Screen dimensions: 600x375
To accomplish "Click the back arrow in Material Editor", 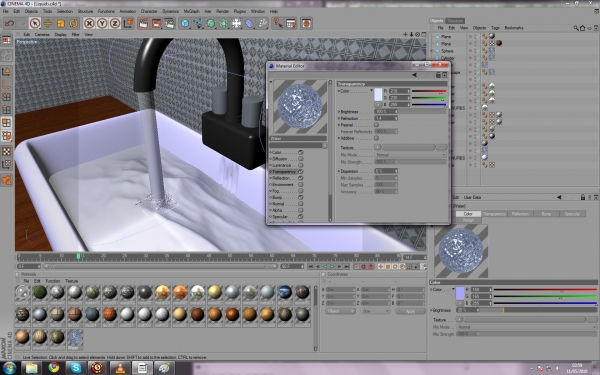I will [415, 75].
